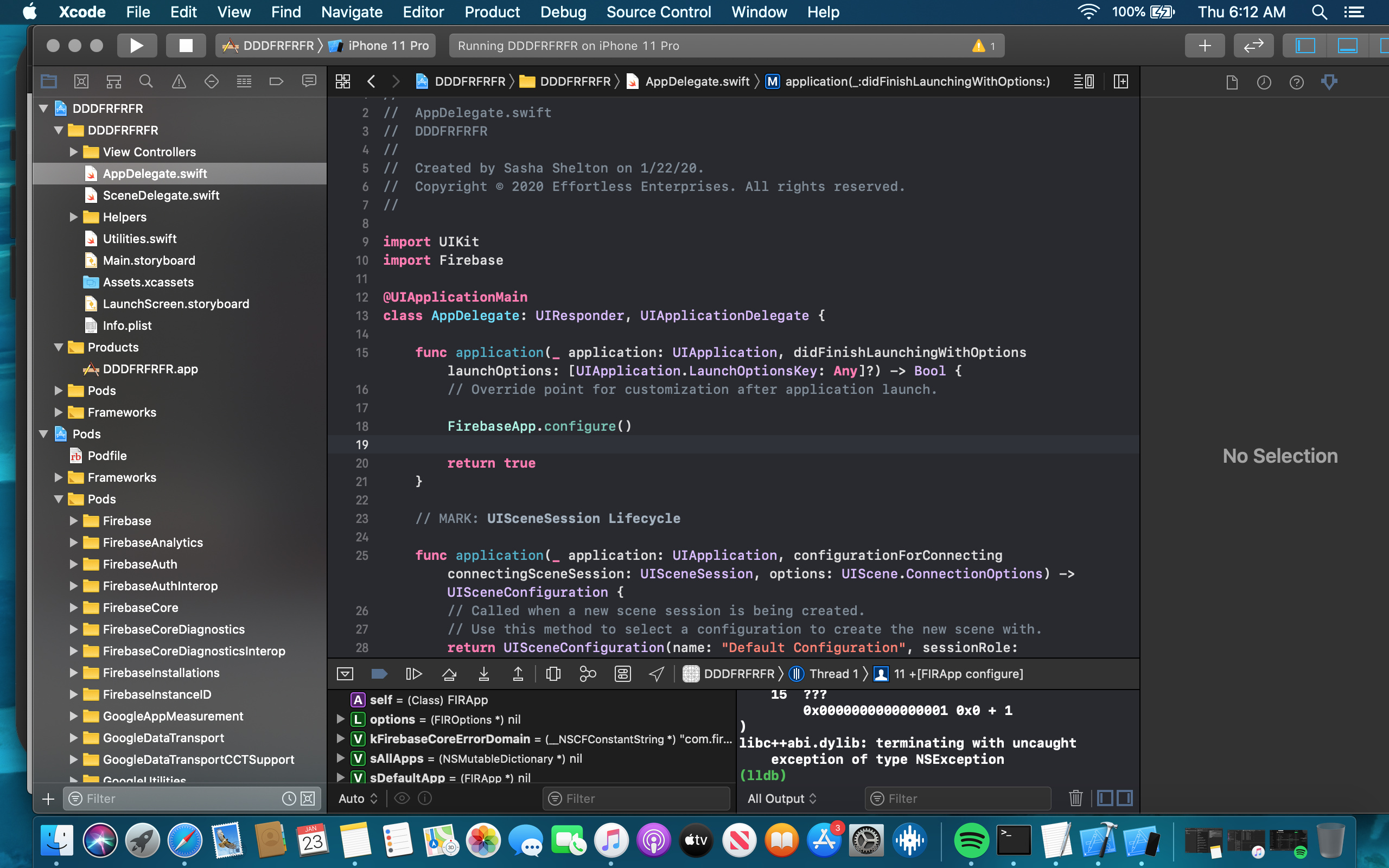Choose iPhone 11 Pro run destination
Screen dimensions: 1389x868
(x=380, y=46)
